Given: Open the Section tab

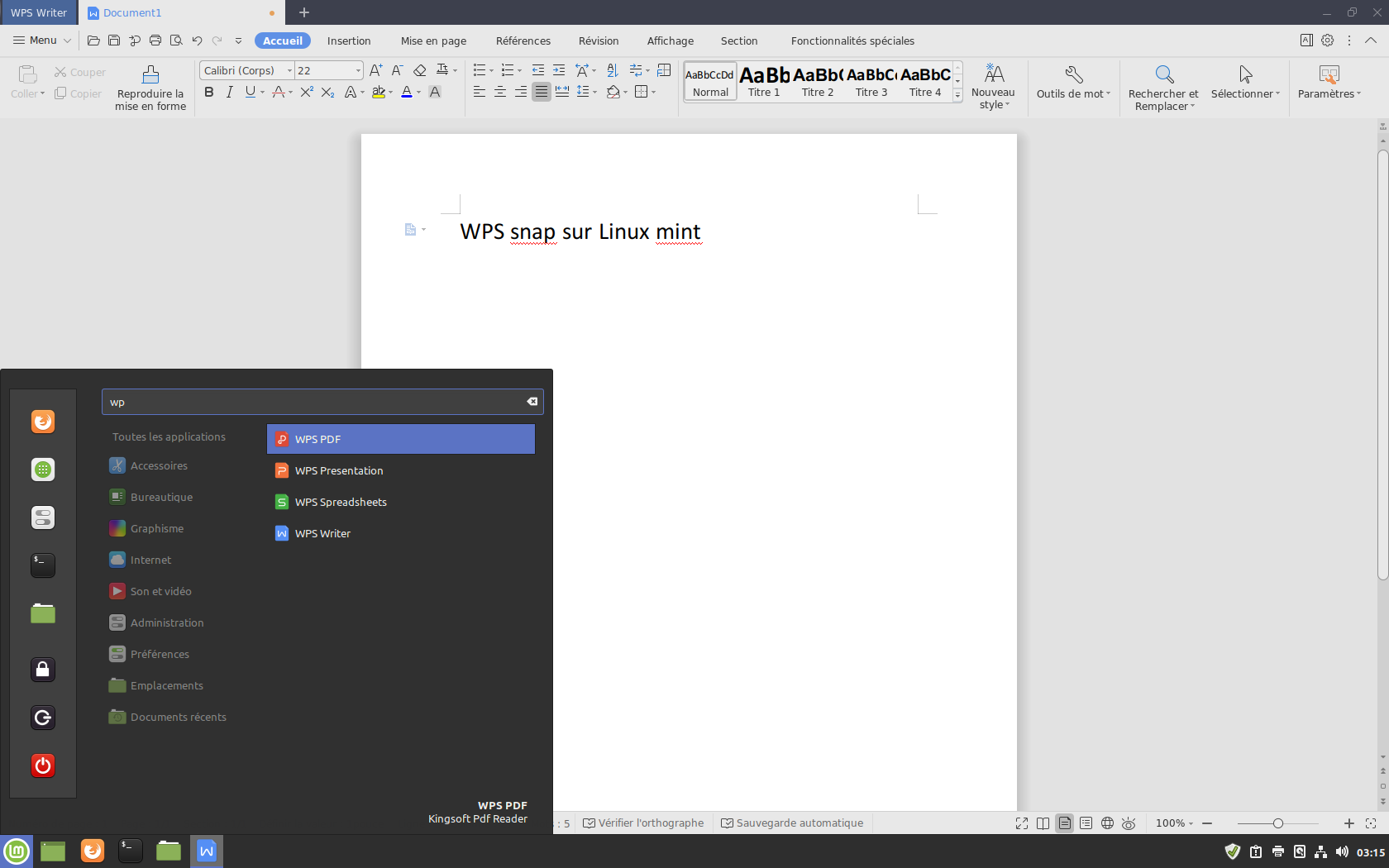Looking at the screenshot, I should 739,41.
